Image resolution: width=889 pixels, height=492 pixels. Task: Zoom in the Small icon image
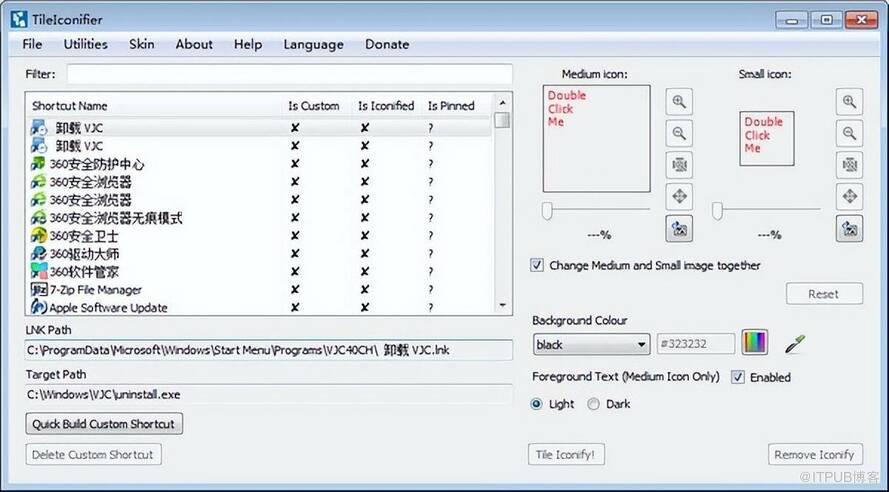point(849,102)
